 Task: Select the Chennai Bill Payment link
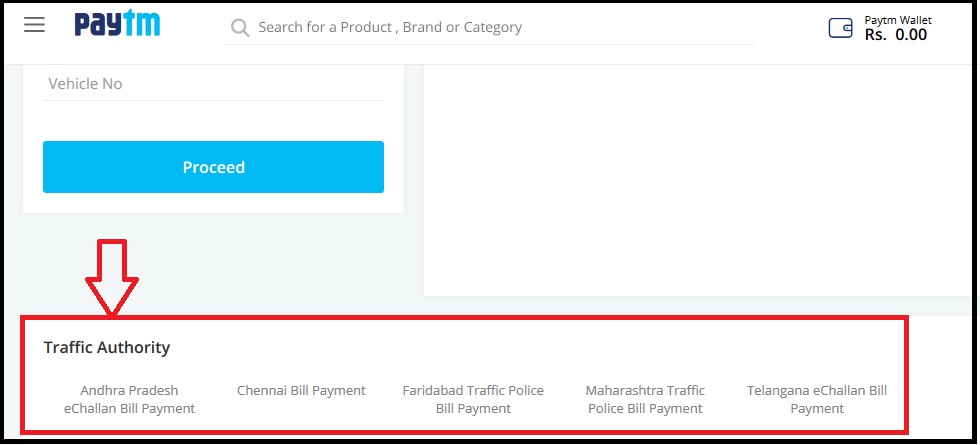point(301,390)
